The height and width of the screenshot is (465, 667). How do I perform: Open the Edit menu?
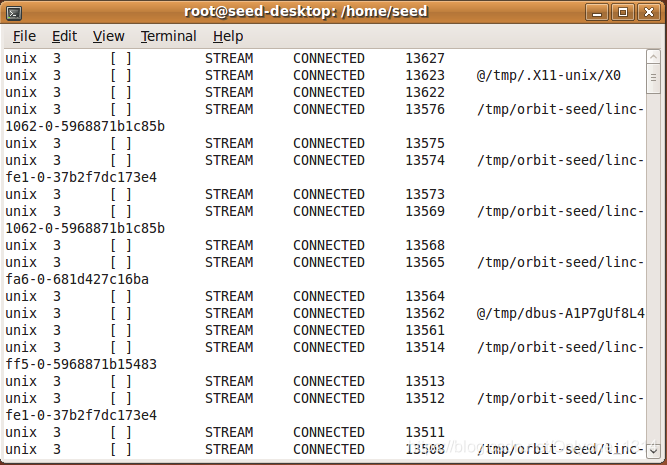64,36
